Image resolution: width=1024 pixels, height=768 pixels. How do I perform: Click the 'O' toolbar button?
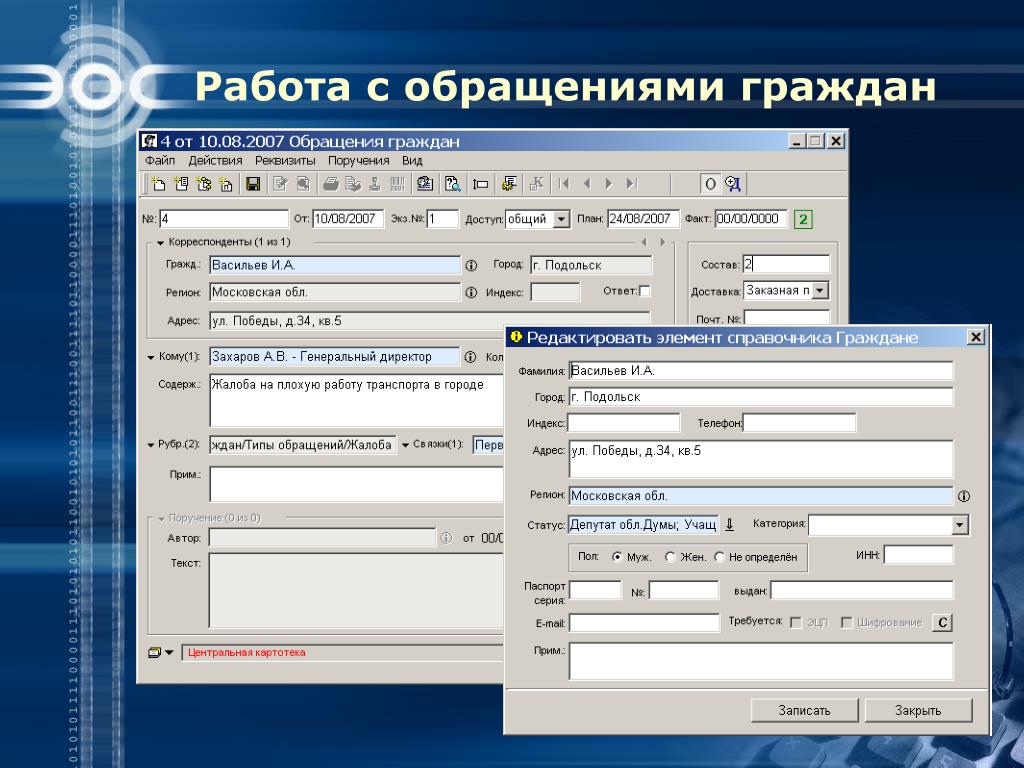click(710, 184)
